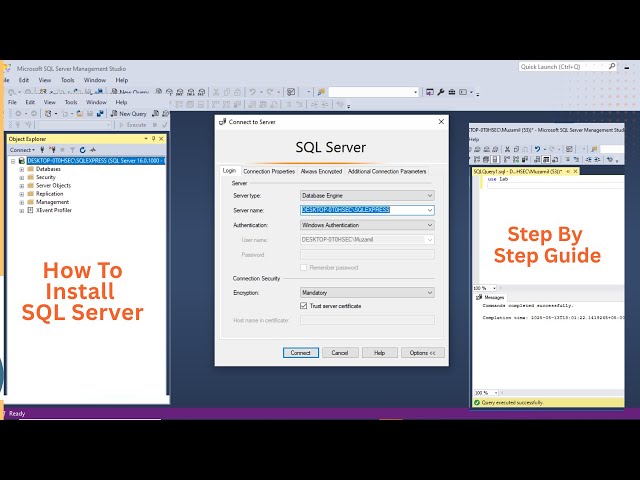Pin the Object Explorer panel
640x480 pixels.
[153, 139]
